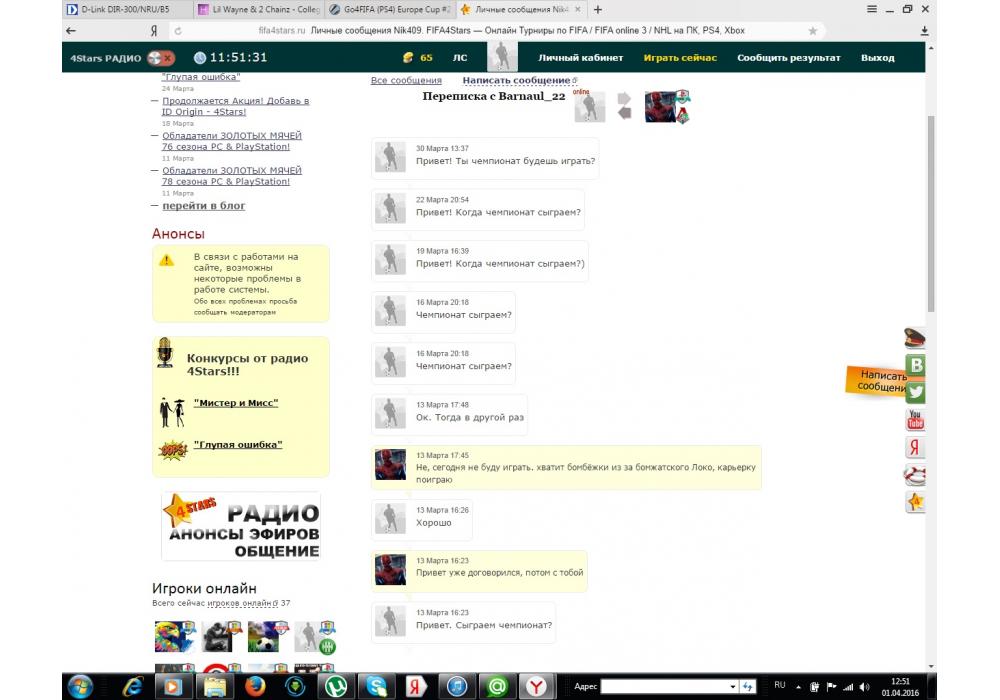Click the RU language indicator in the tray
Viewport: 1000px width, 700px height.
pos(780,685)
